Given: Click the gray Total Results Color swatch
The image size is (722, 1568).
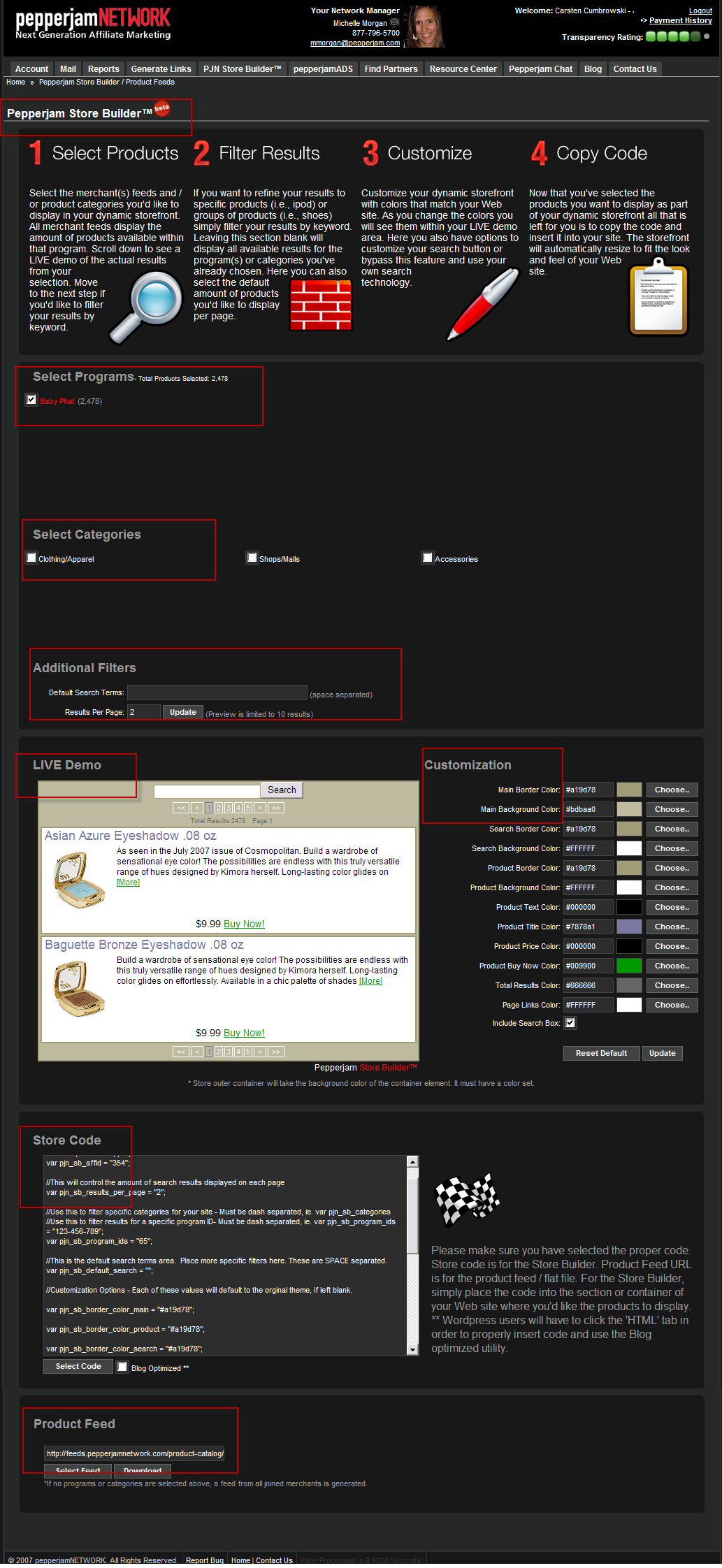Looking at the screenshot, I should [x=629, y=985].
